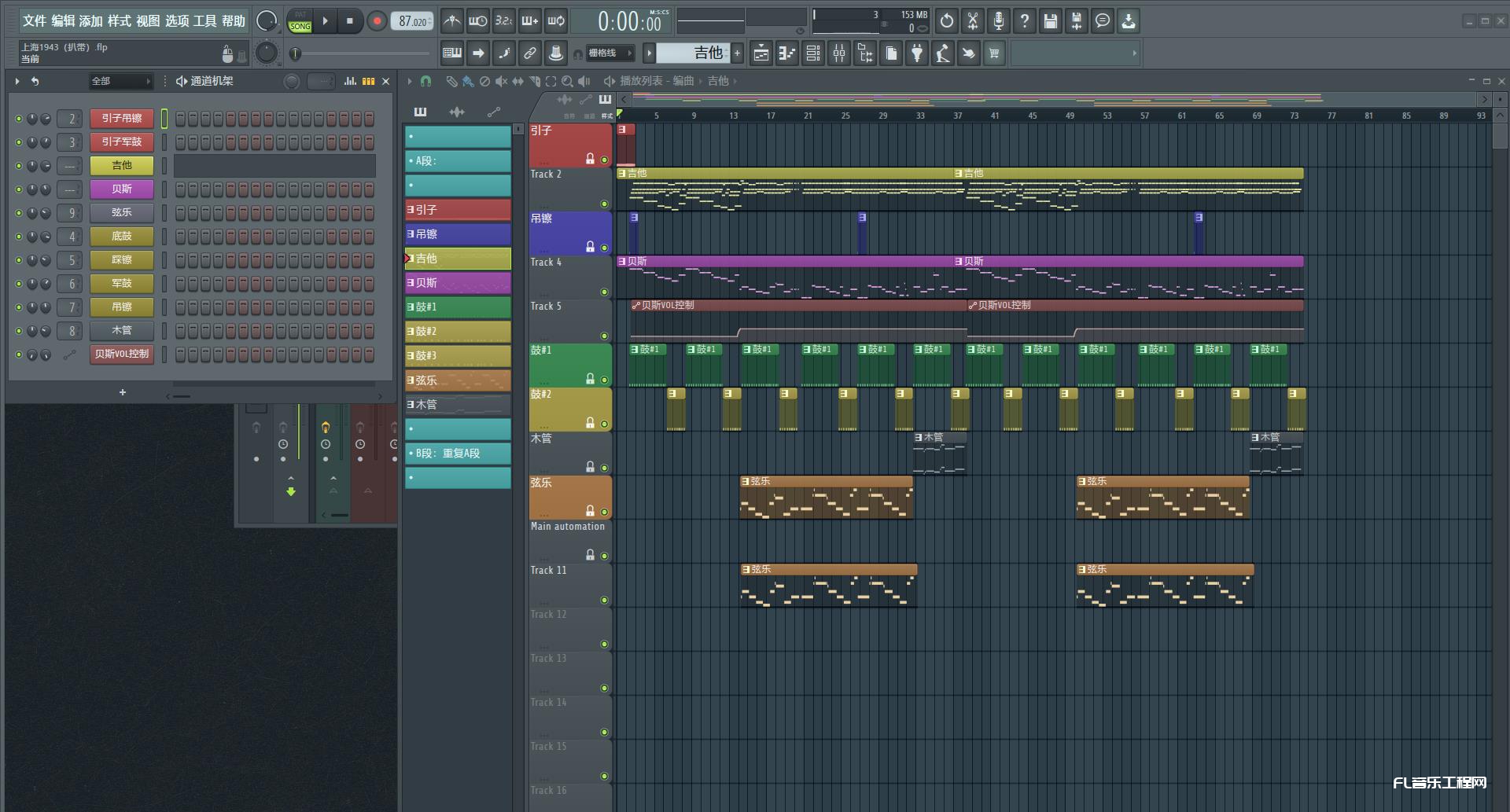The image size is (1510, 812).
Task: Select the Slip tool in playlist
Action: point(517,81)
